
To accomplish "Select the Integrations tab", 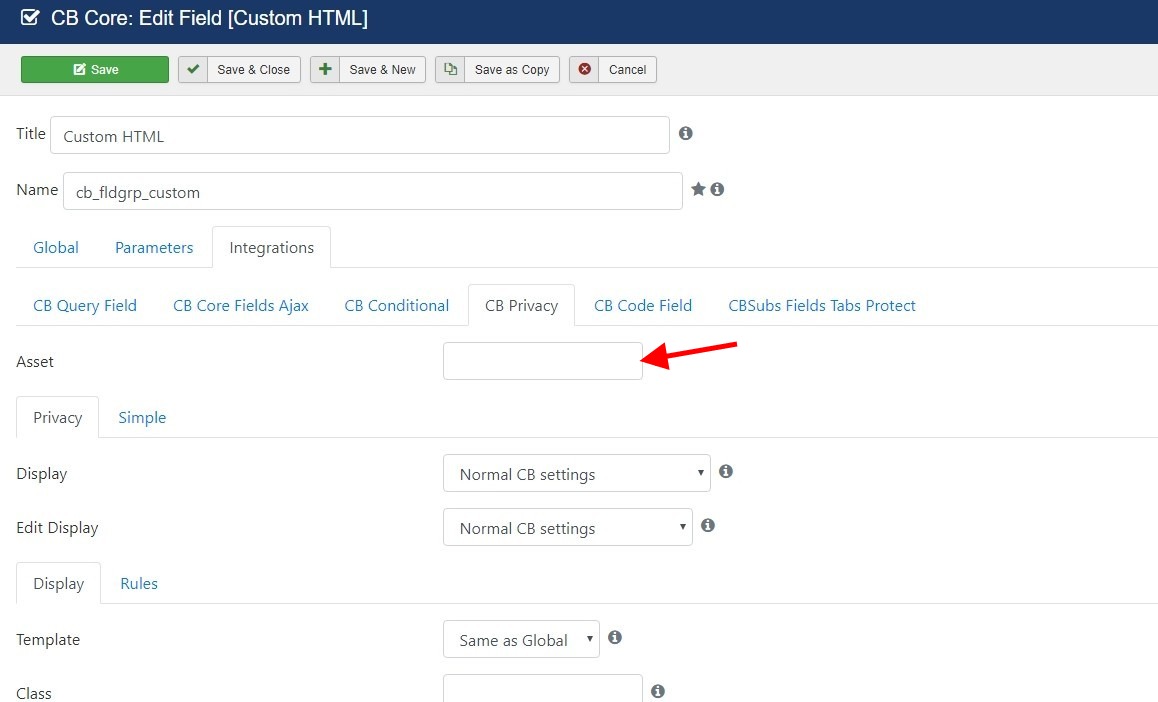I will pos(271,247).
